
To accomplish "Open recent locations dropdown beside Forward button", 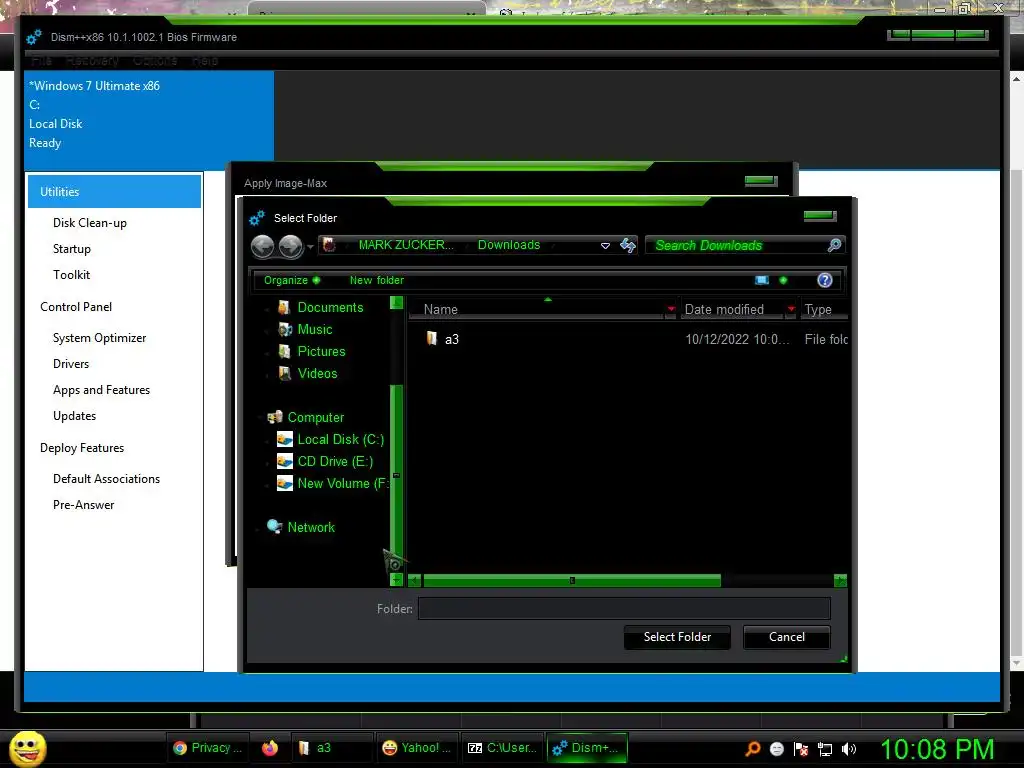I will tap(310, 246).
